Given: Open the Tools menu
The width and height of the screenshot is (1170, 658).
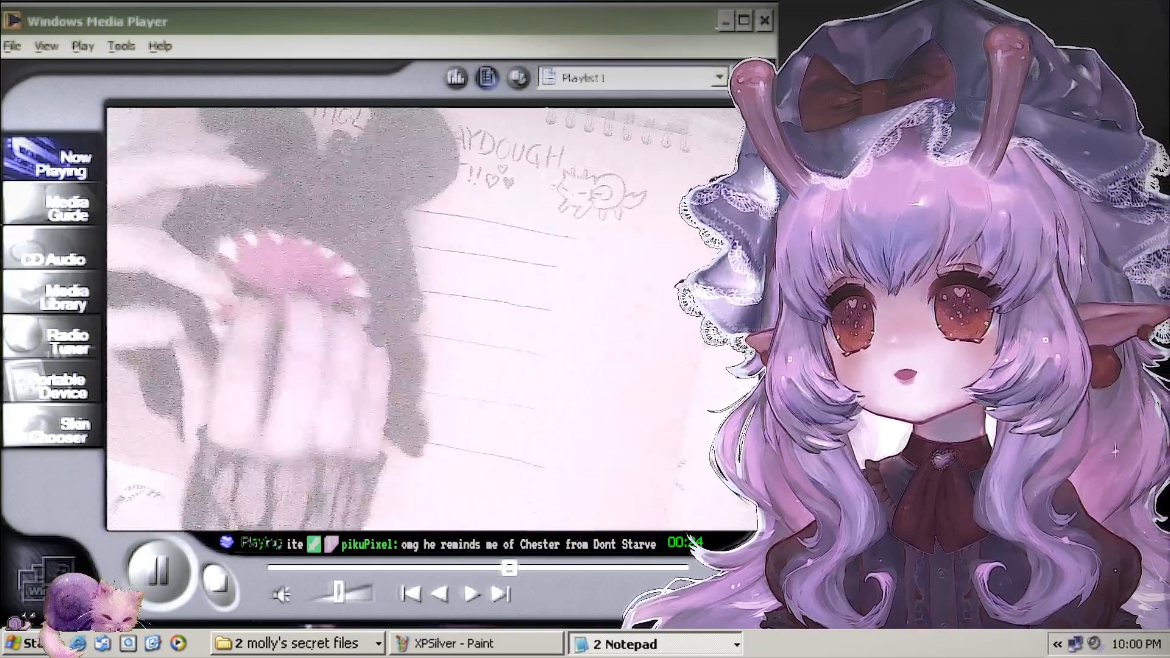Looking at the screenshot, I should click(x=121, y=46).
